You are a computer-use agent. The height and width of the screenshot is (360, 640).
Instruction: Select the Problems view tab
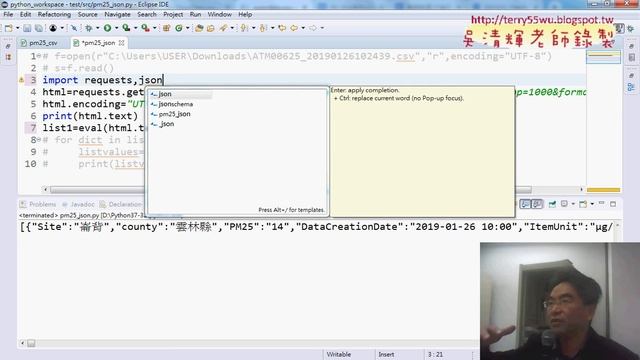pos(38,204)
